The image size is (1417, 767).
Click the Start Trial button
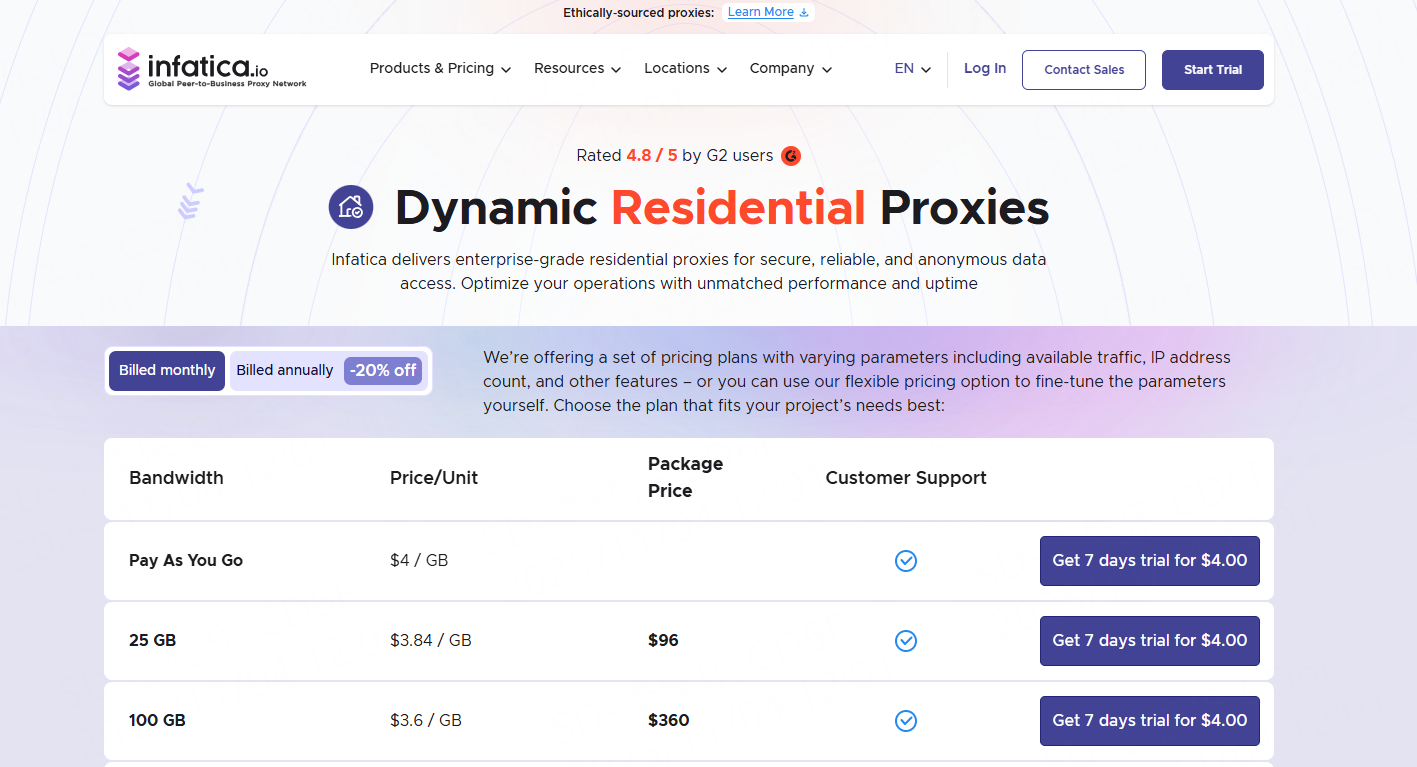coord(1212,70)
